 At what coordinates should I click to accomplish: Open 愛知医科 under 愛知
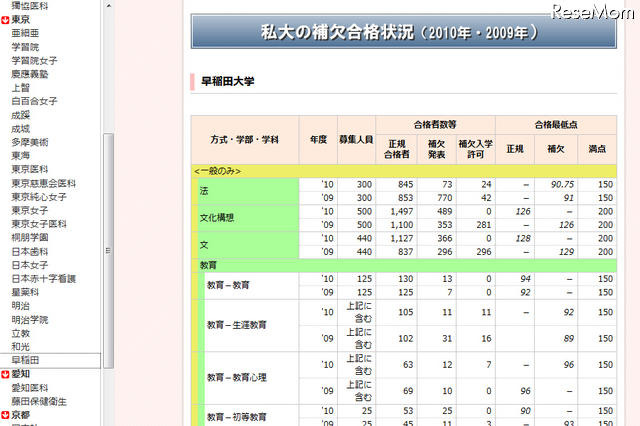pyautogui.click(x=30, y=388)
